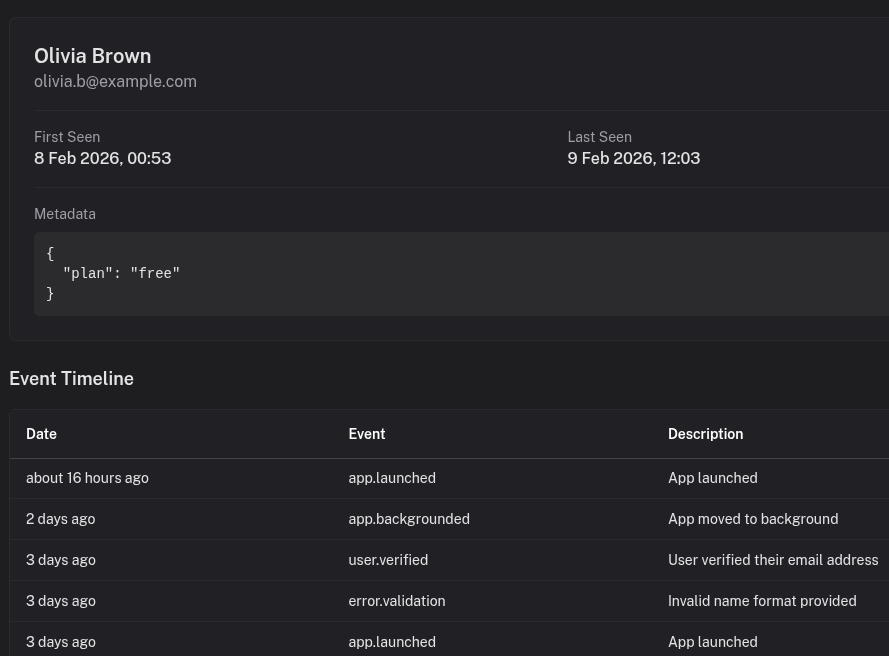Select the First Seen timestamp
This screenshot has width=889, height=656.
coord(102,158)
